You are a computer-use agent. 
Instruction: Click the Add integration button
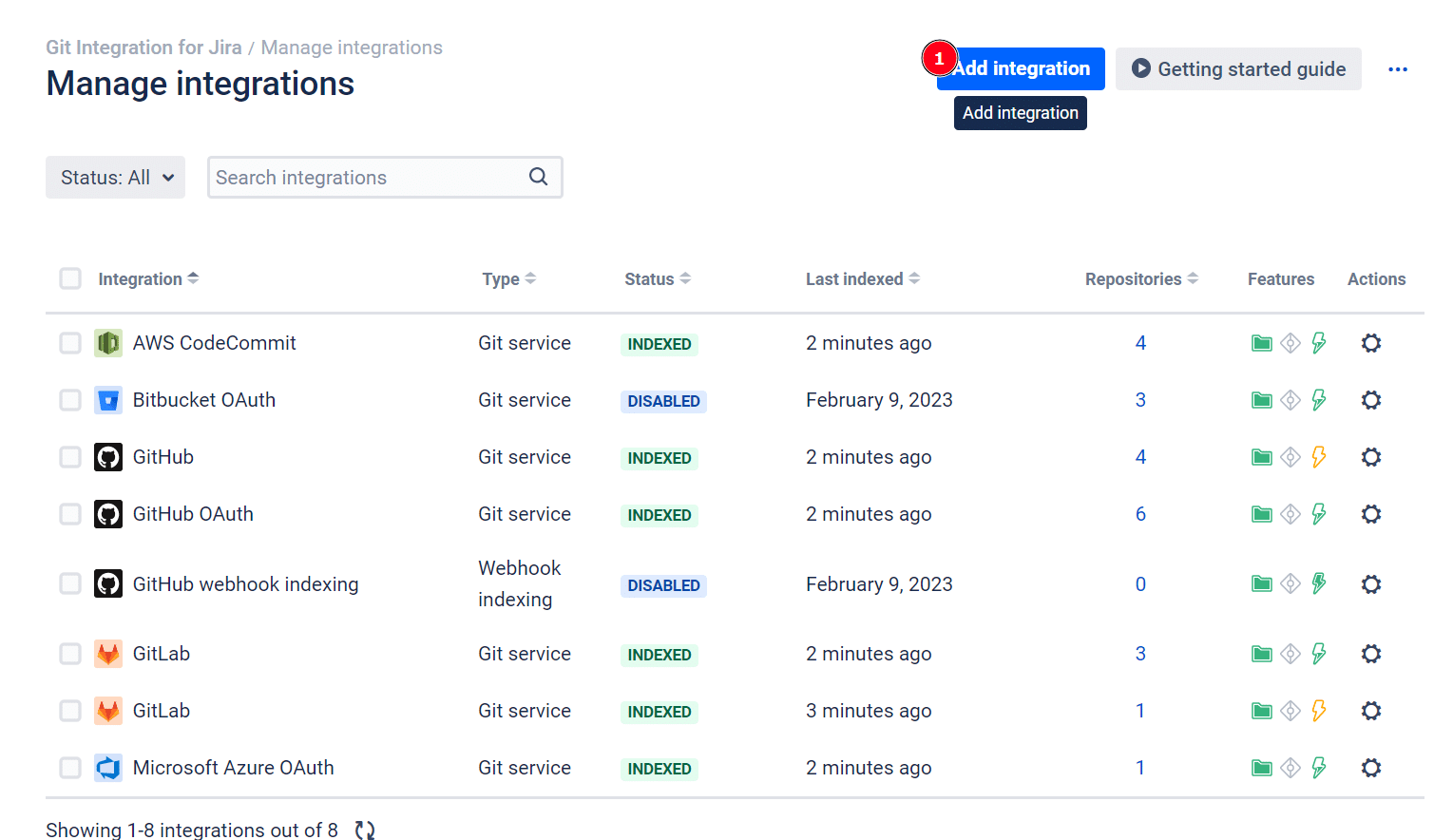pos(1021,68)
